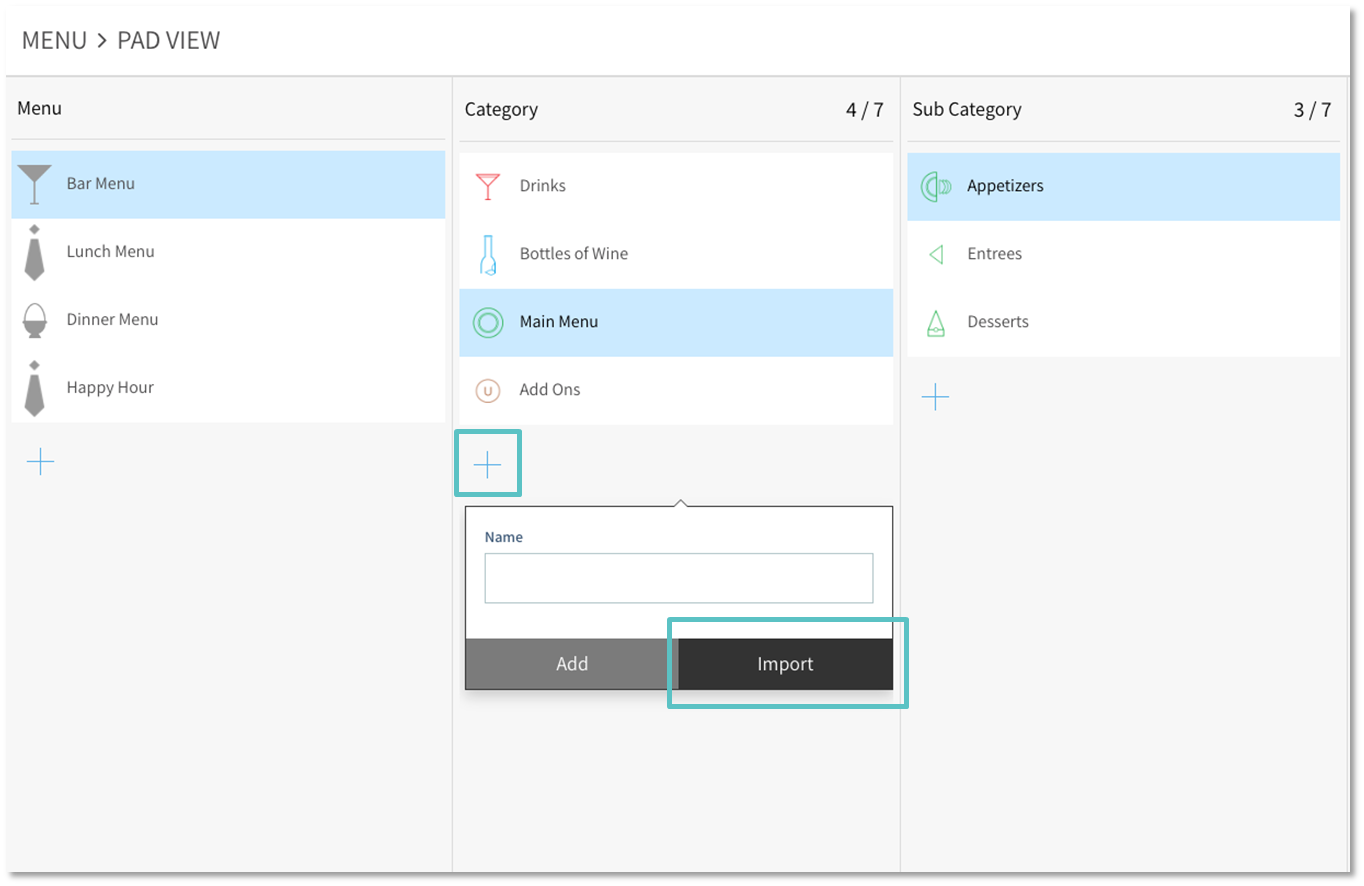1364x886 pixels.
Task: Open the MENU breadcrumb link
Action: (54, 40)
